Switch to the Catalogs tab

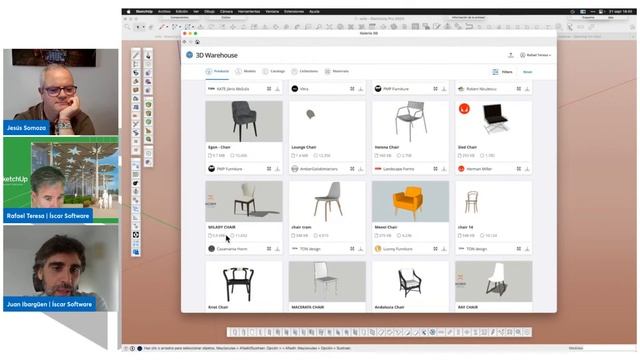click(x=274, y=71)
